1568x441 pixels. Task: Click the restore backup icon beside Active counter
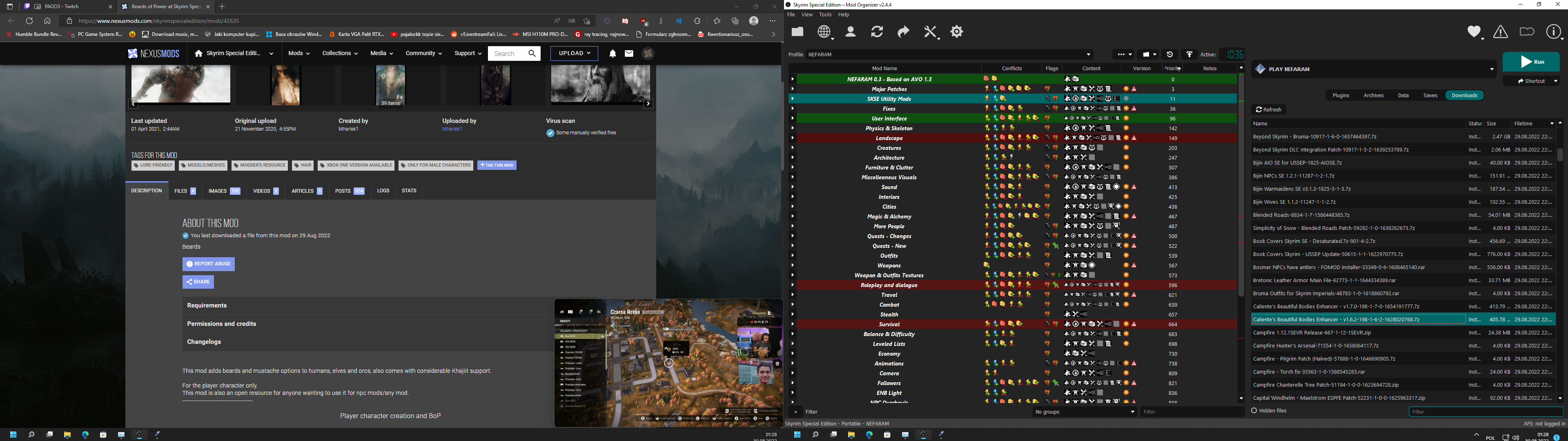coord(1170,54)
